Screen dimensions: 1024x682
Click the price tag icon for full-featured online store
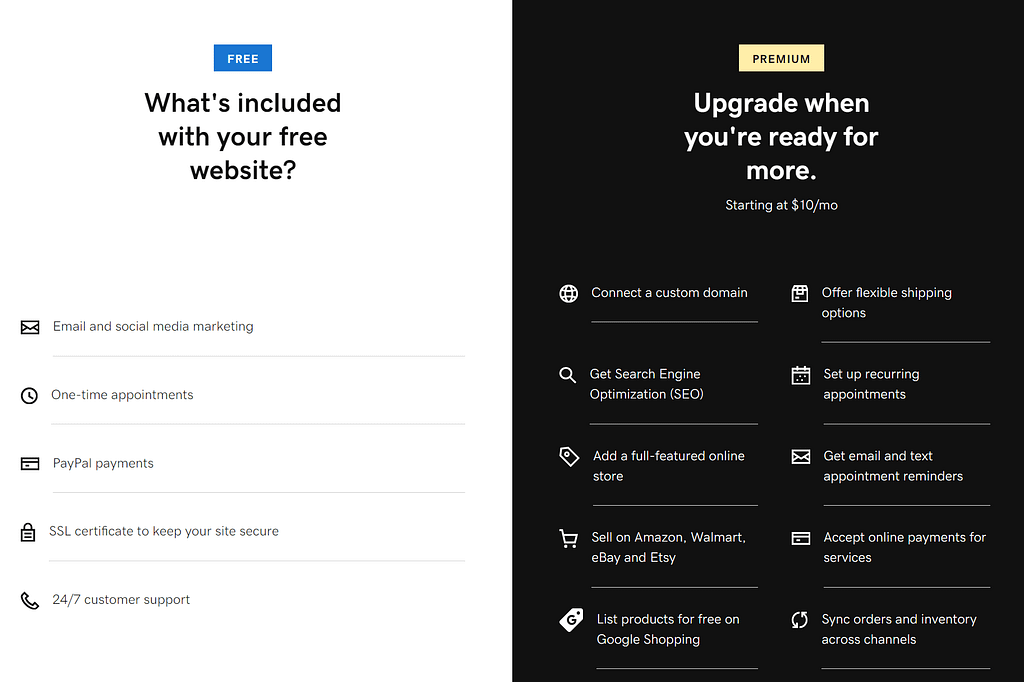point(569,457)
